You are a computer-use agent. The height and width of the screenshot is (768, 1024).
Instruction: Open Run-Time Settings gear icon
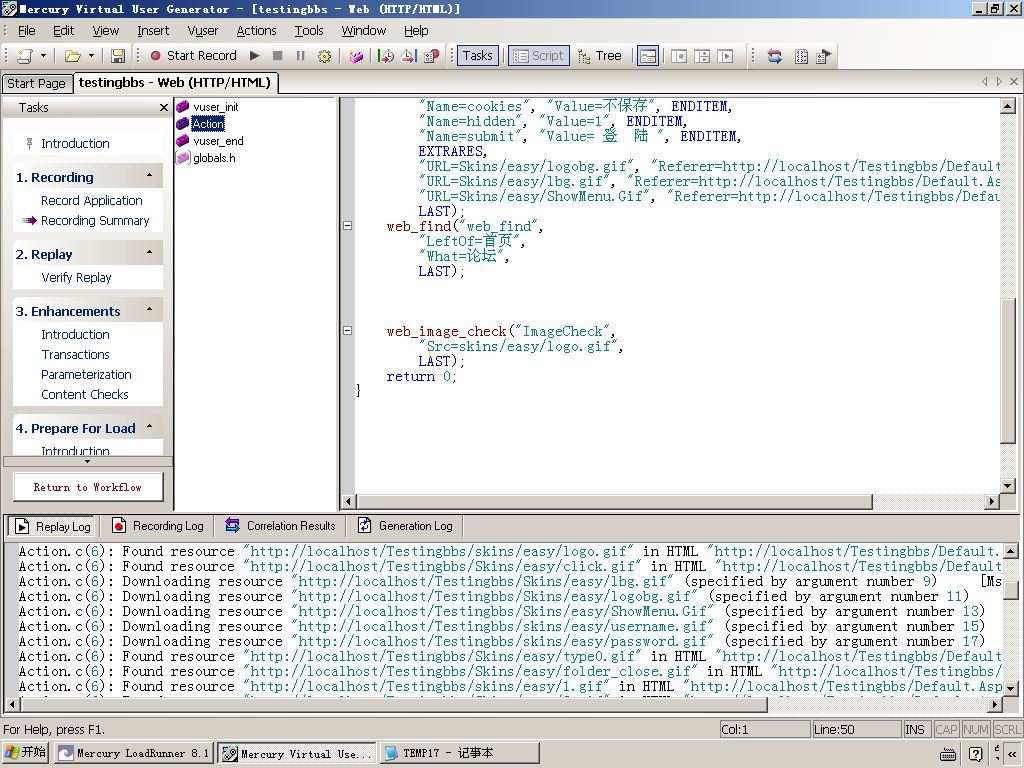324,56
